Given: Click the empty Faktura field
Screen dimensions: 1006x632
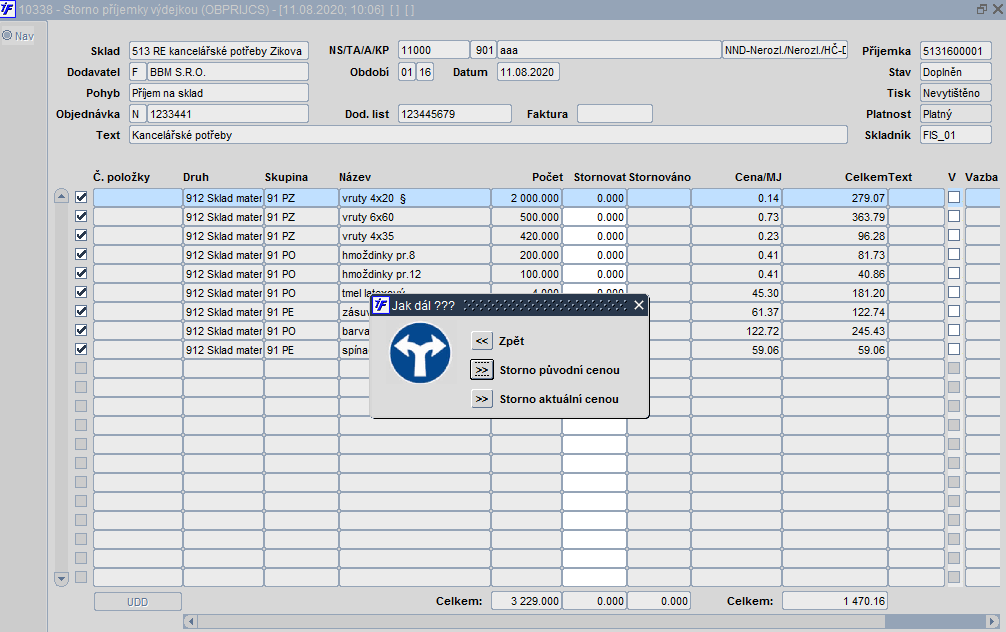Looking at the screenshot, I should point(615,114).
